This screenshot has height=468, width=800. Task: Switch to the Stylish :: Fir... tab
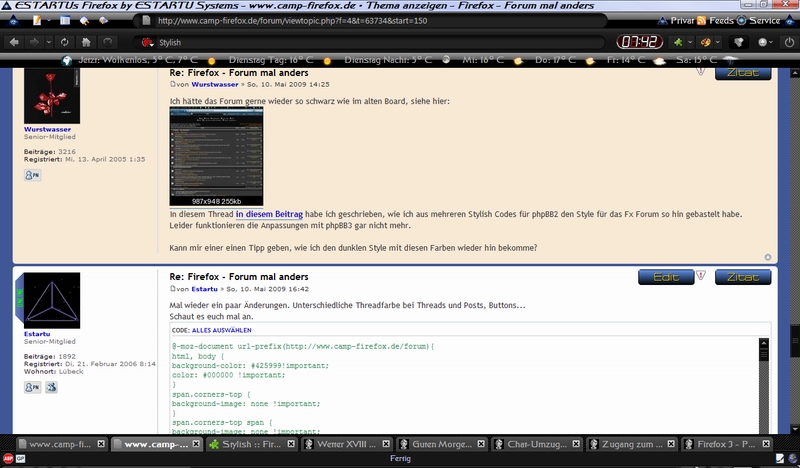click(253, 444)
